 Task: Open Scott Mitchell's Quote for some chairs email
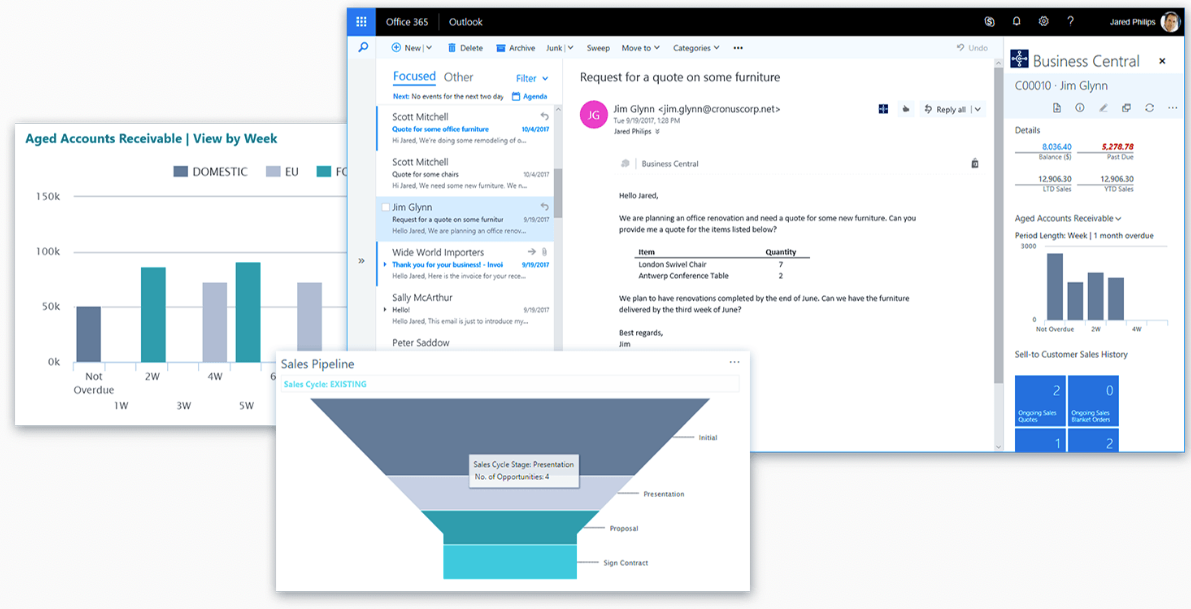click(465, 173)
